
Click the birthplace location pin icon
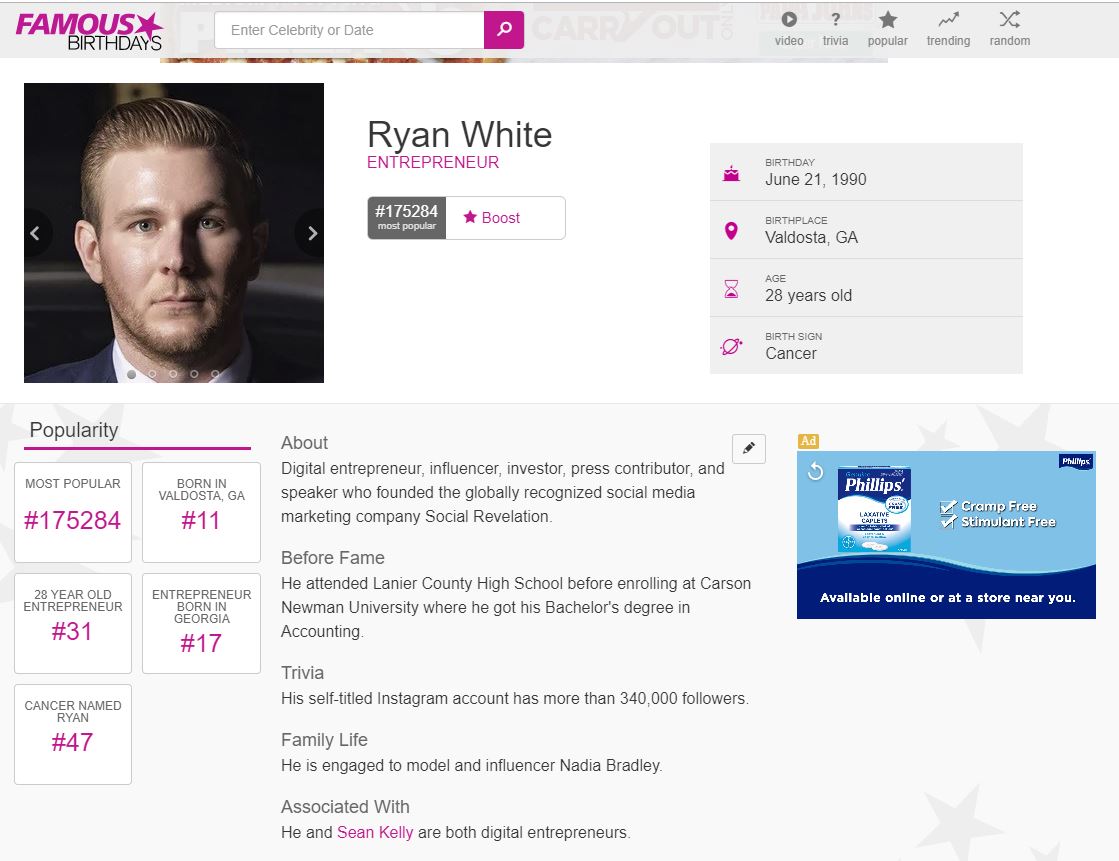tap(731, 231)
